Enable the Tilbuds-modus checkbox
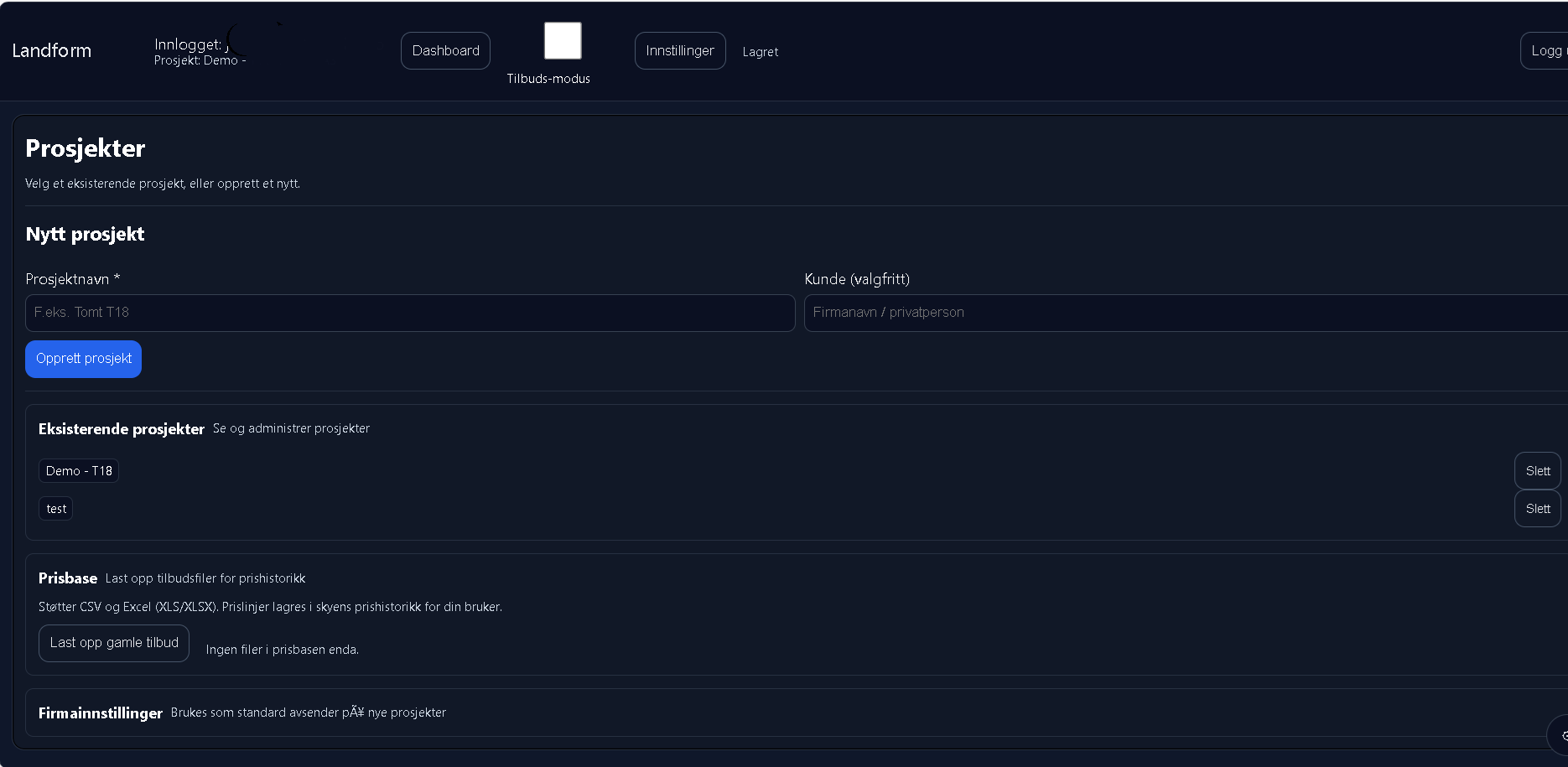 (x=563, y=40)
